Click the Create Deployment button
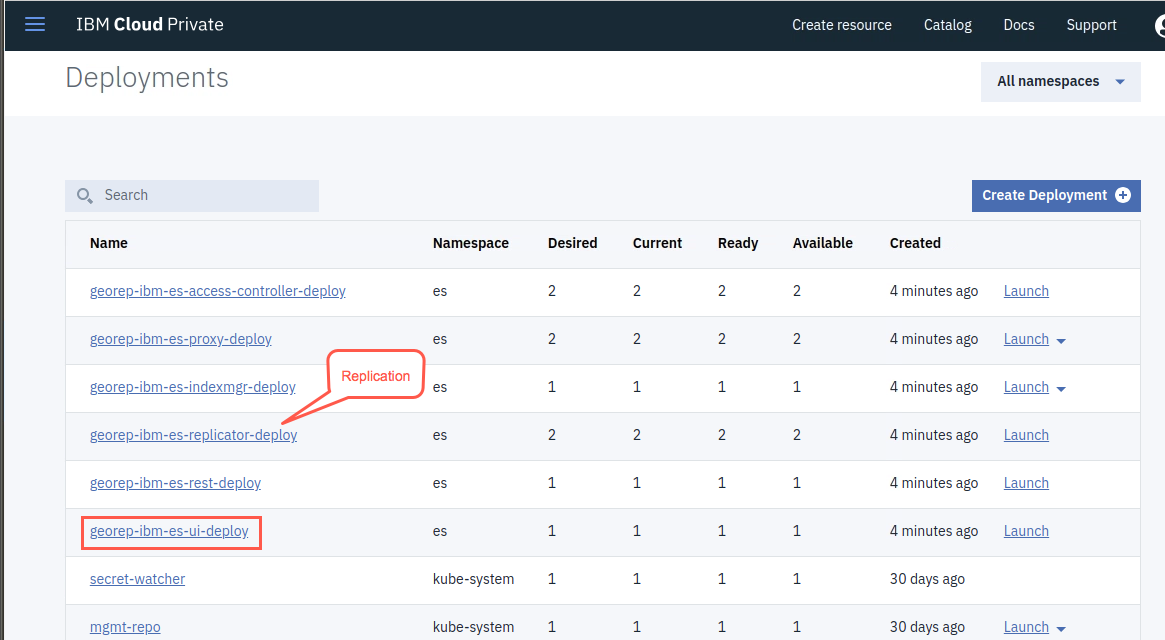The height and width of the screenshot is (640, 1165). pos(1056,195)
